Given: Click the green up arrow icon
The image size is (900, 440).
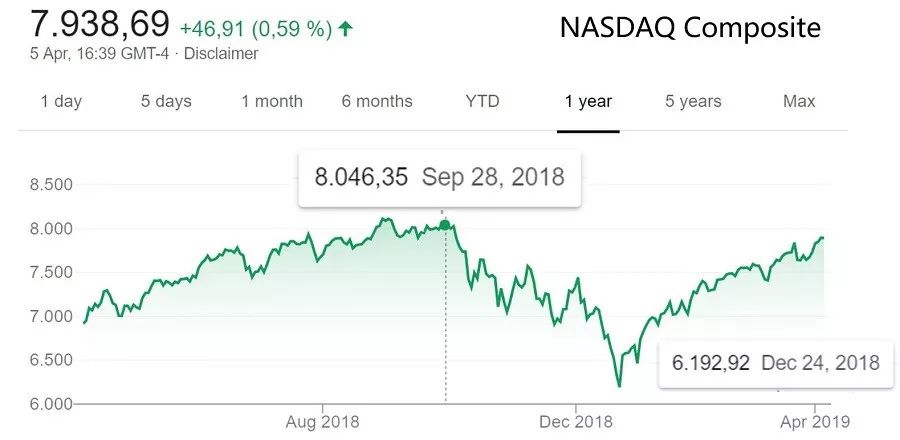Looking at the screenshot, I should click(x=346, y=29).
